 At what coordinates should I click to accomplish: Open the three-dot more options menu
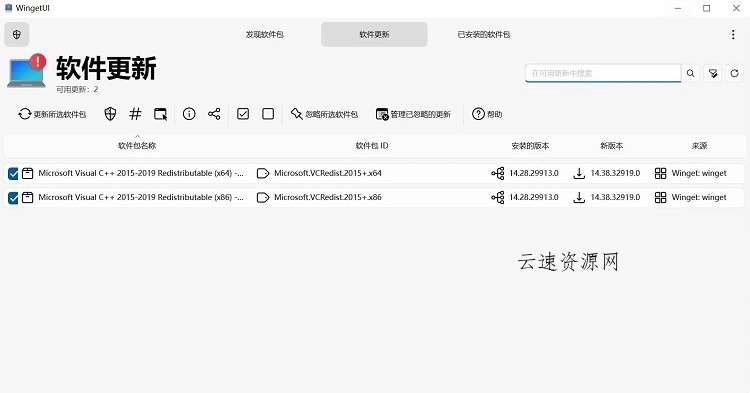click(x=733, y=34)
